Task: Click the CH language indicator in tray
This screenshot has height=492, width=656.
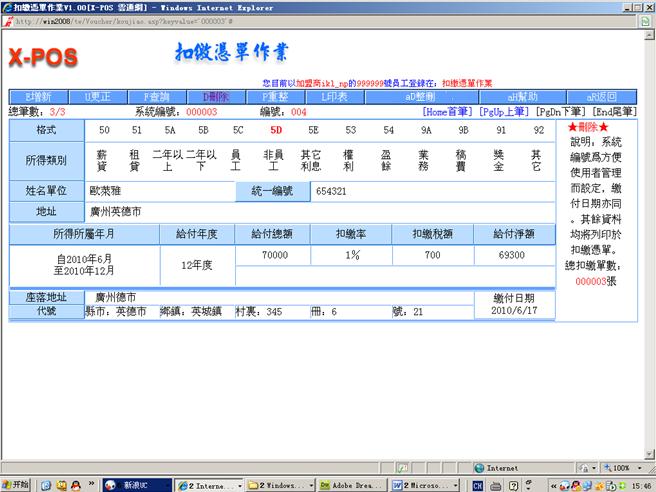Action: click(479, 484)
